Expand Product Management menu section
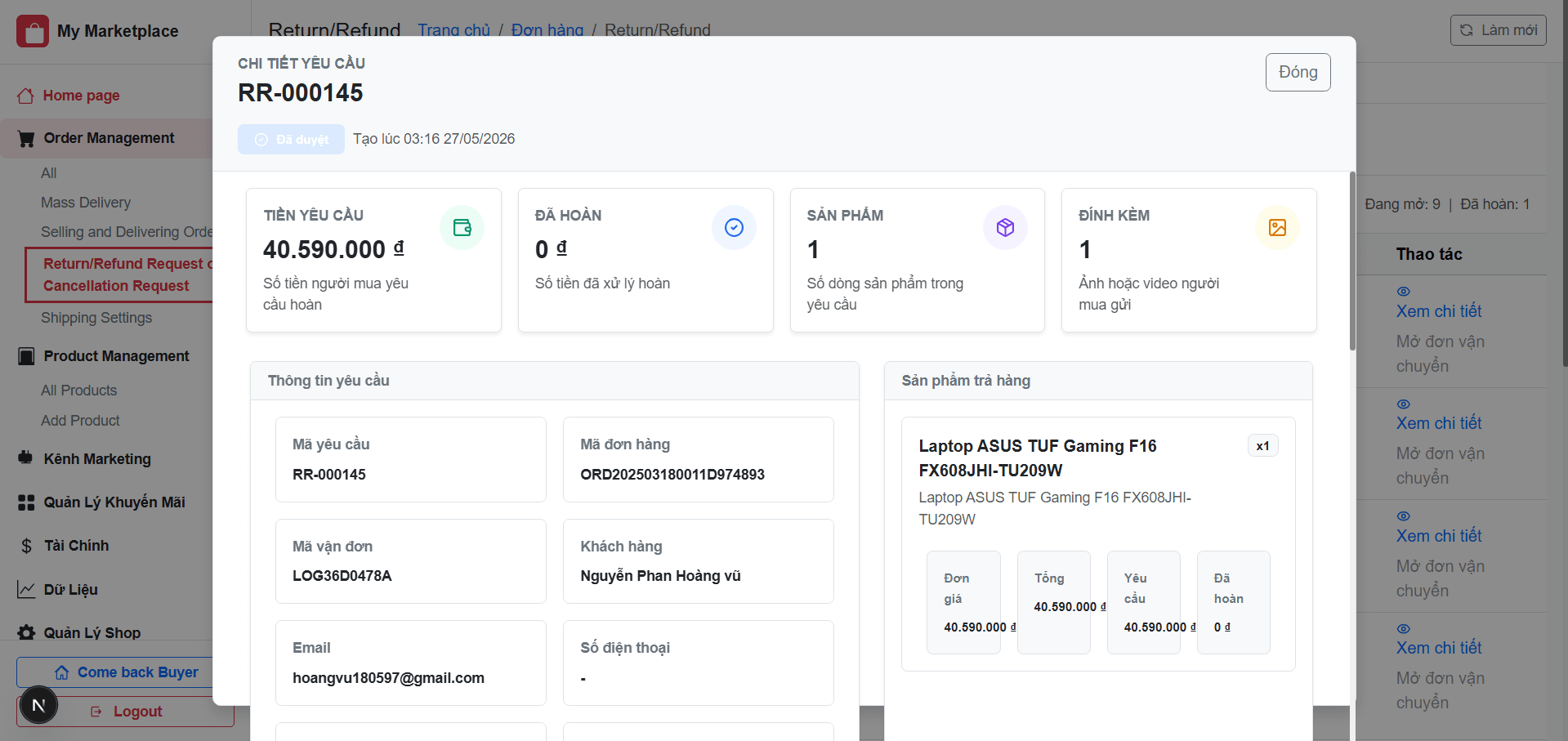Image resolution: width=1568 pixels, height=741 pixels. tap(116, 356)
